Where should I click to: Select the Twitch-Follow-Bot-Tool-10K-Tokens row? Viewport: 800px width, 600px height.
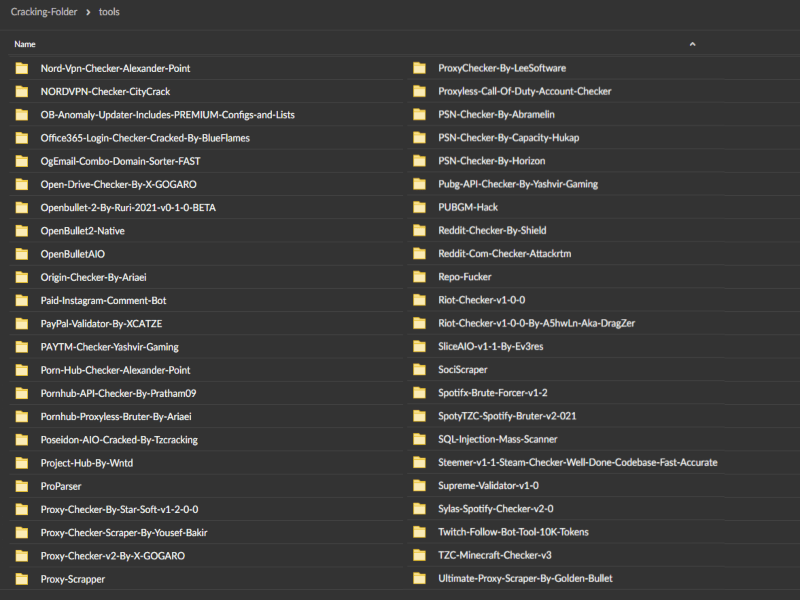click(x=513, y=532)
